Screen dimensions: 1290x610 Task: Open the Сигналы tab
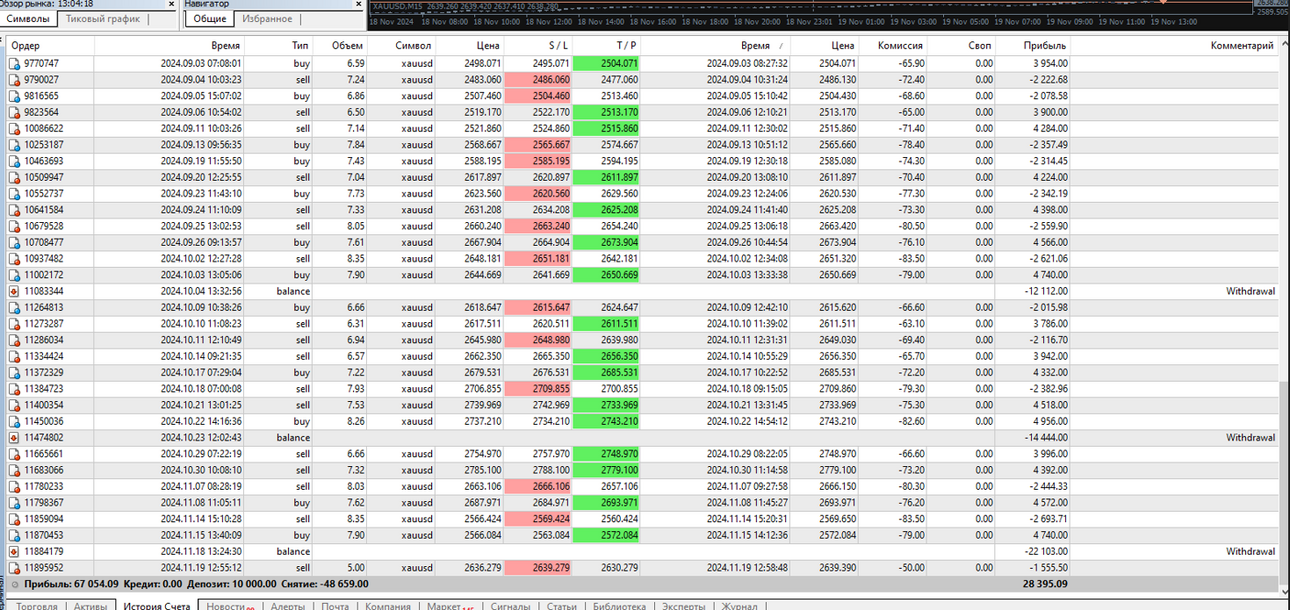(510, 605)
